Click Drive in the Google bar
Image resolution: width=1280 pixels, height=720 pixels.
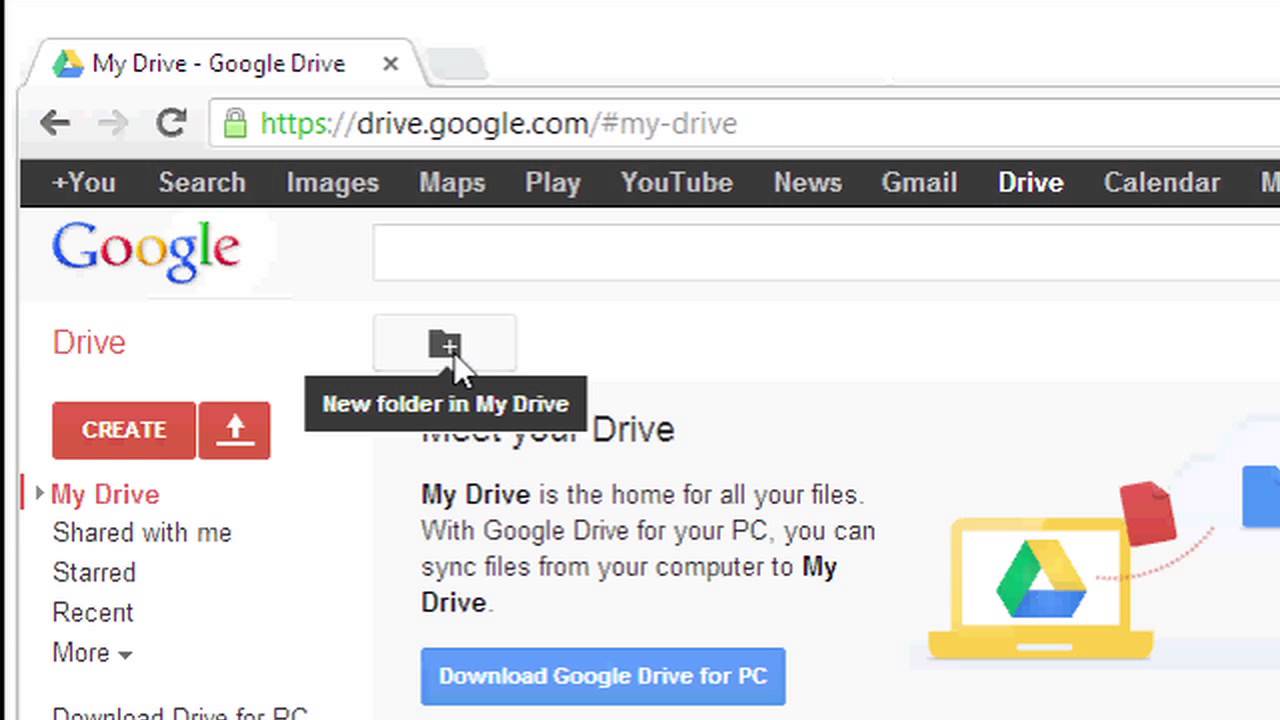click(x=1030, y=183)
